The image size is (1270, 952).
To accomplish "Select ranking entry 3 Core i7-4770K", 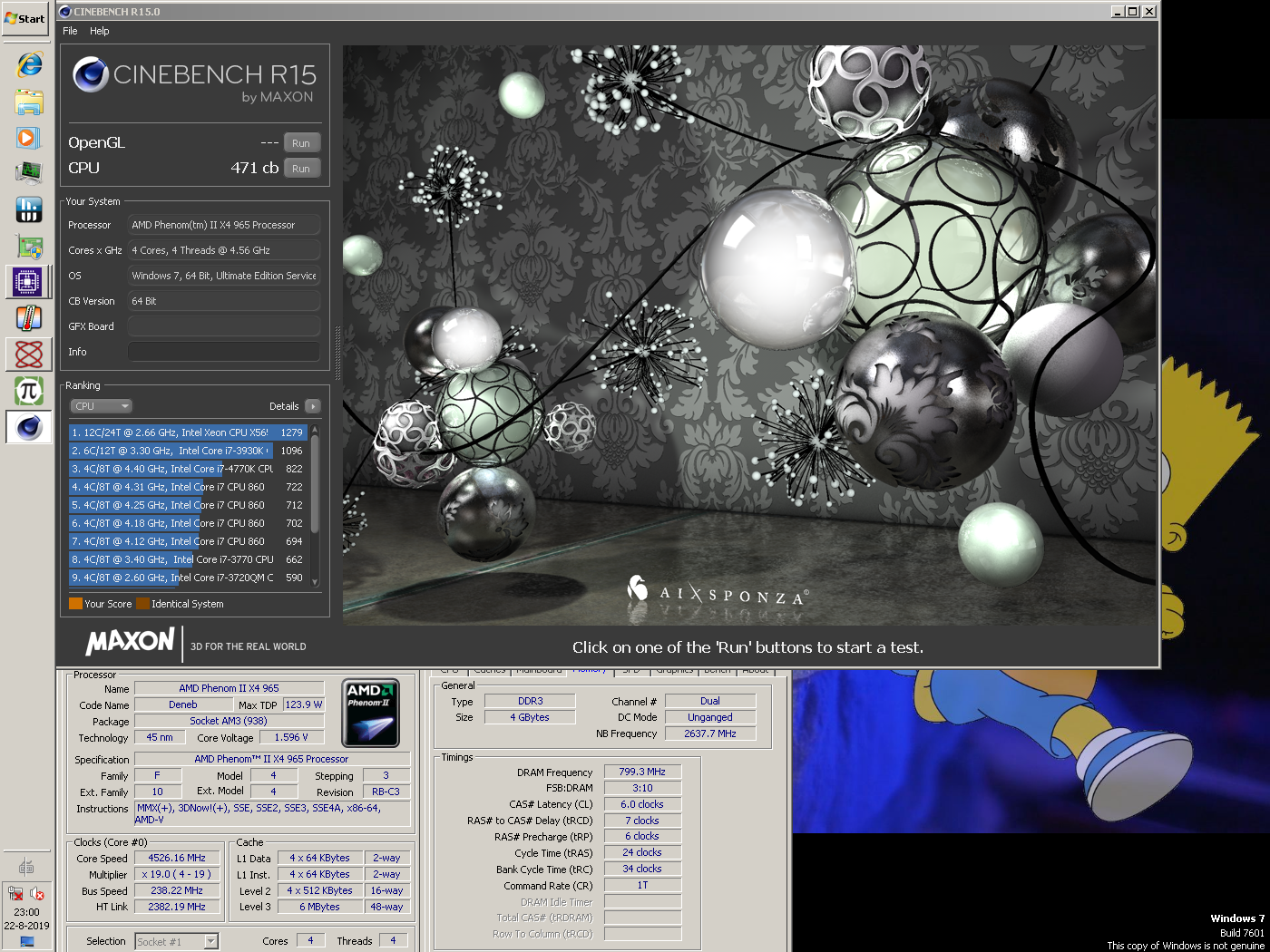I will click(x=189, y=469).
